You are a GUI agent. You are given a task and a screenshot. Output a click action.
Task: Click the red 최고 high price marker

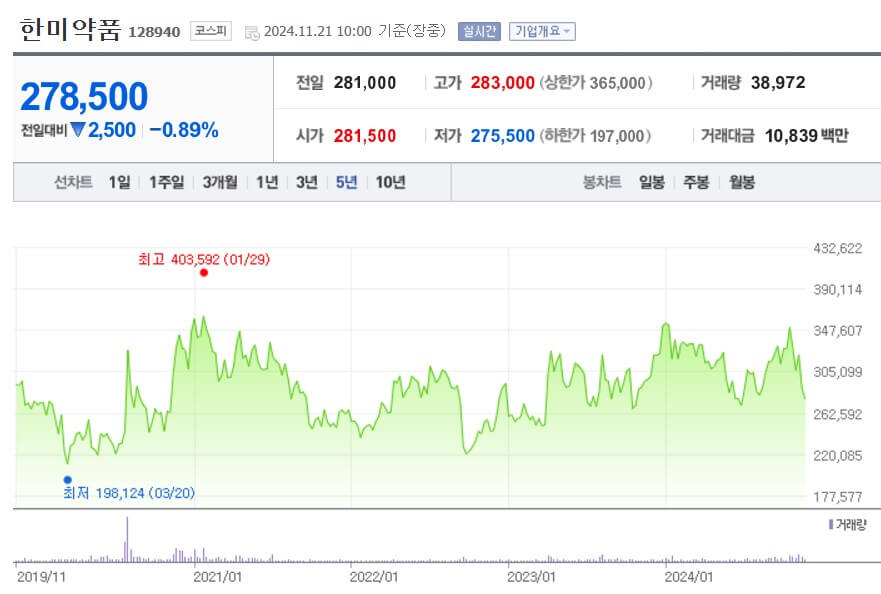[204, 272]
